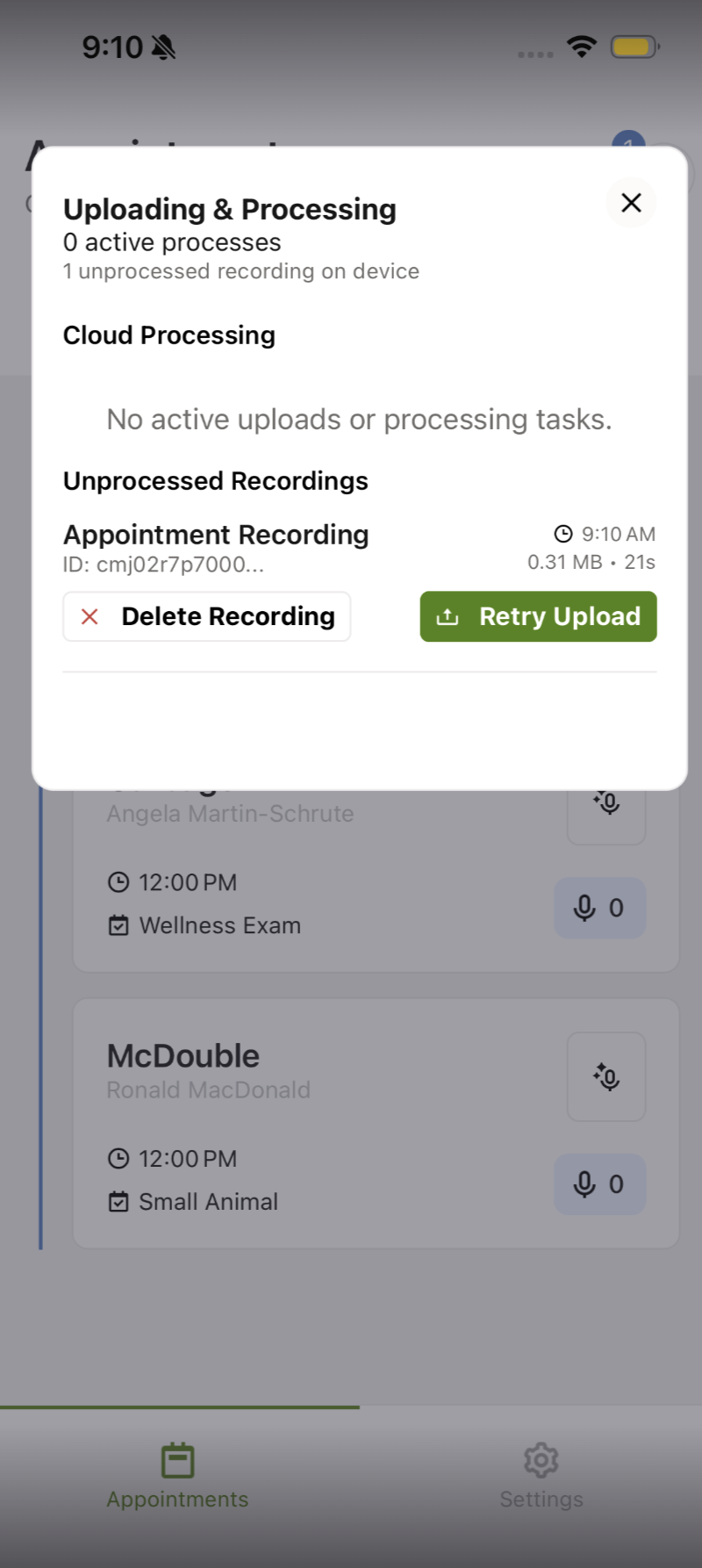Tap the Wi-Fi icon in status bar
Screen dimensions: 702x1568
[582, 47]
